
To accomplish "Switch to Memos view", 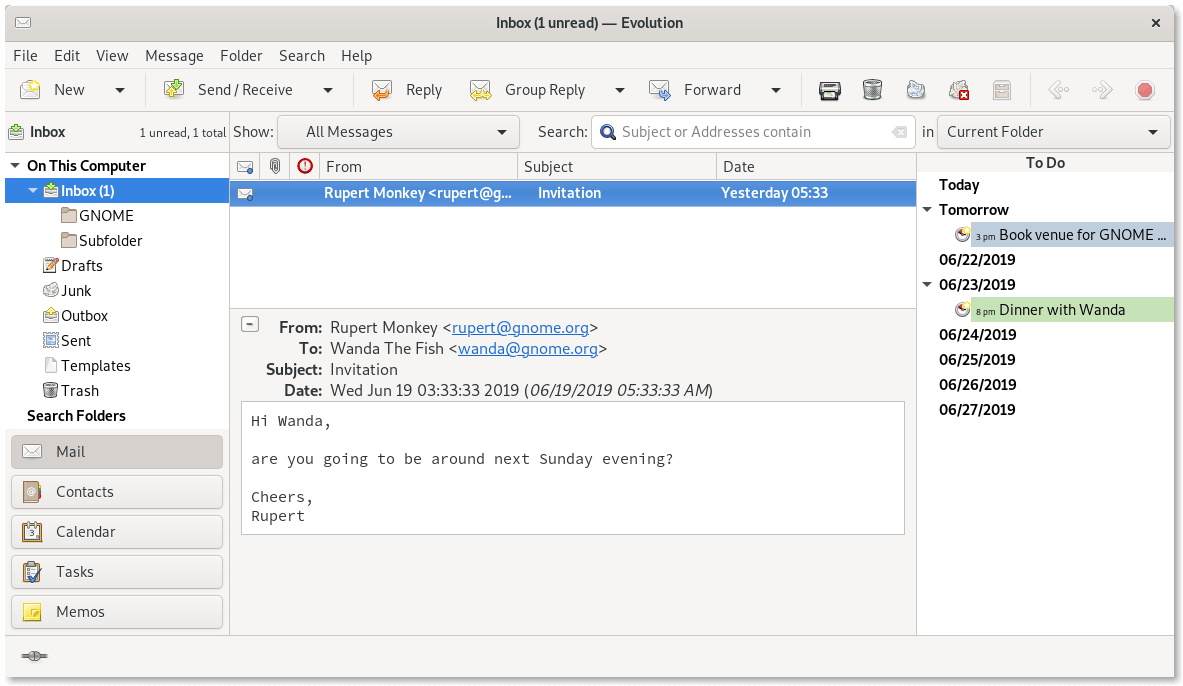I will click(x=117, y=612).
